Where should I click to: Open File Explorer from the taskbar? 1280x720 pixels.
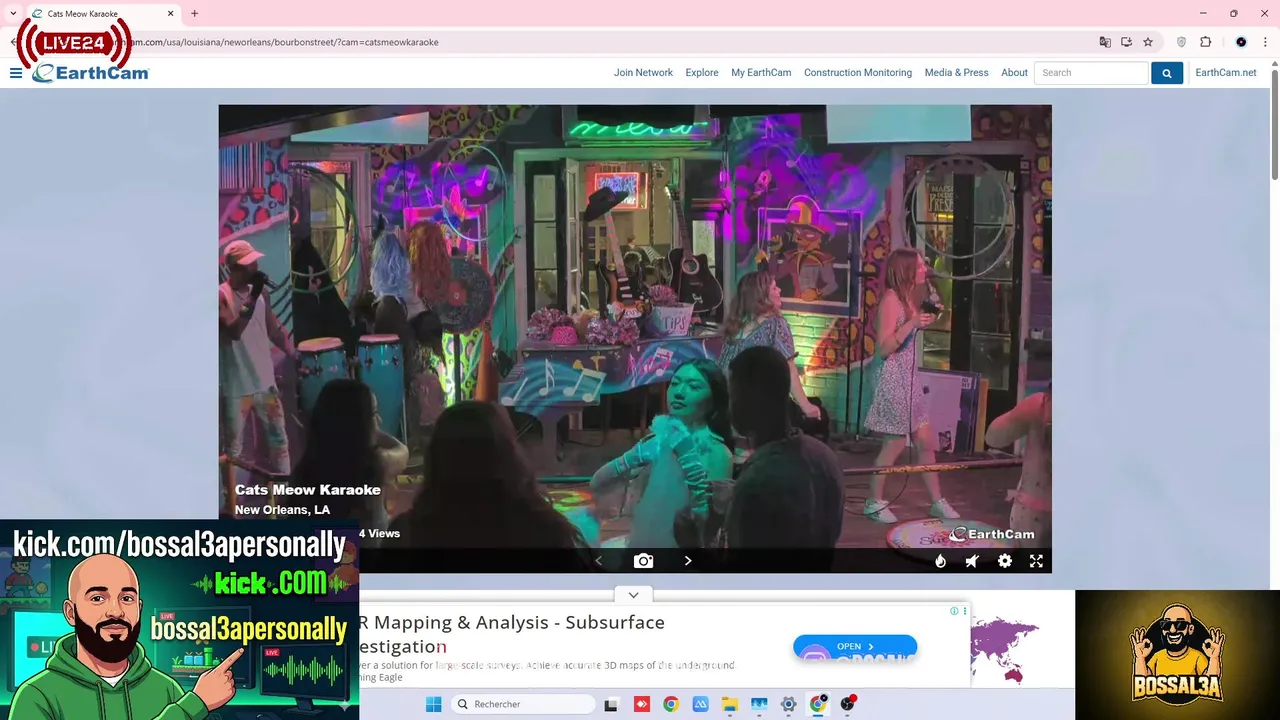click(730, 704)
